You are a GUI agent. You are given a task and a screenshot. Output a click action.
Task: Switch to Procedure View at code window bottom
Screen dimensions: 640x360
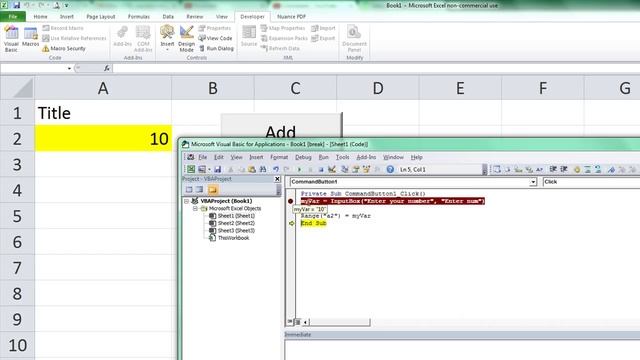(290, 322)
